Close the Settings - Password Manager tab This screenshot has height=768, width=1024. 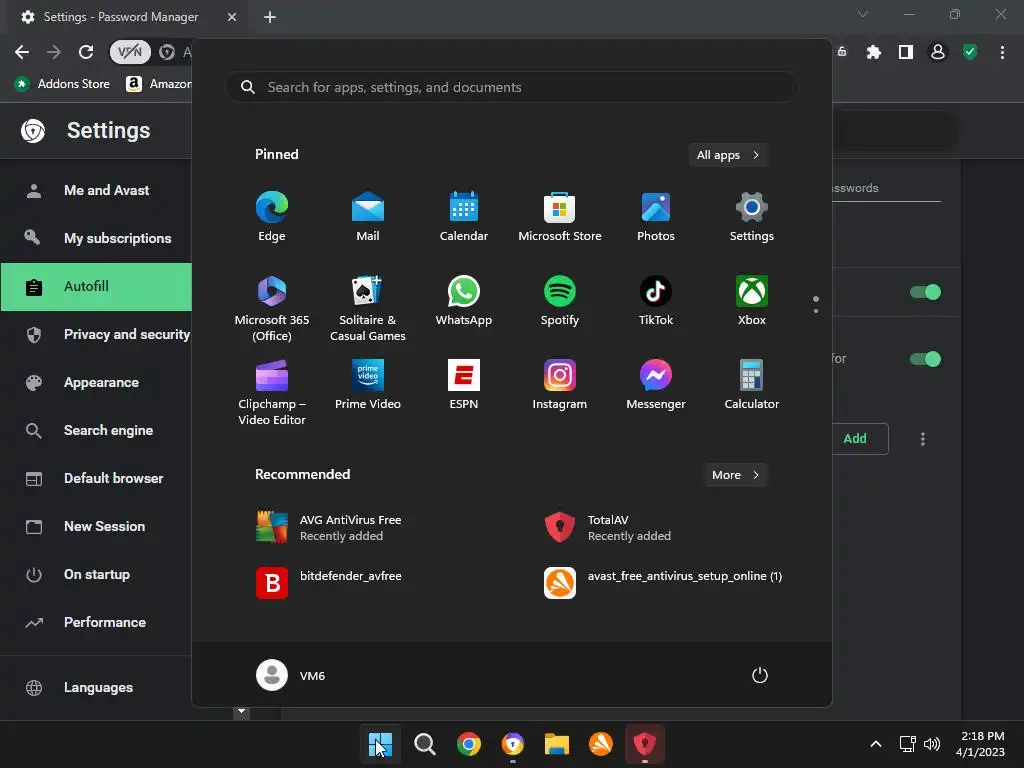click(232, 17)
